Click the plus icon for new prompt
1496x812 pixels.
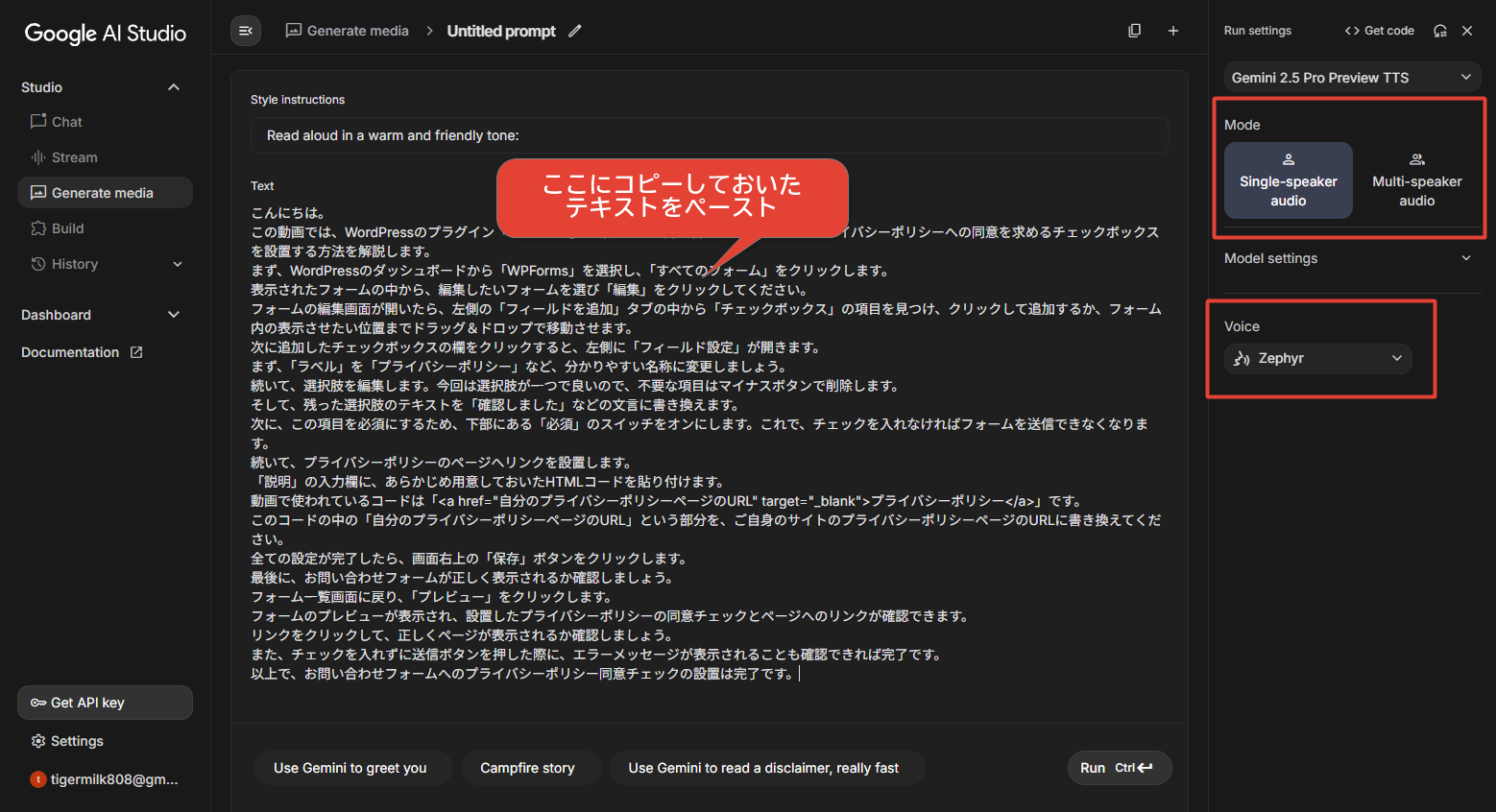click(x=1172, y=31)
